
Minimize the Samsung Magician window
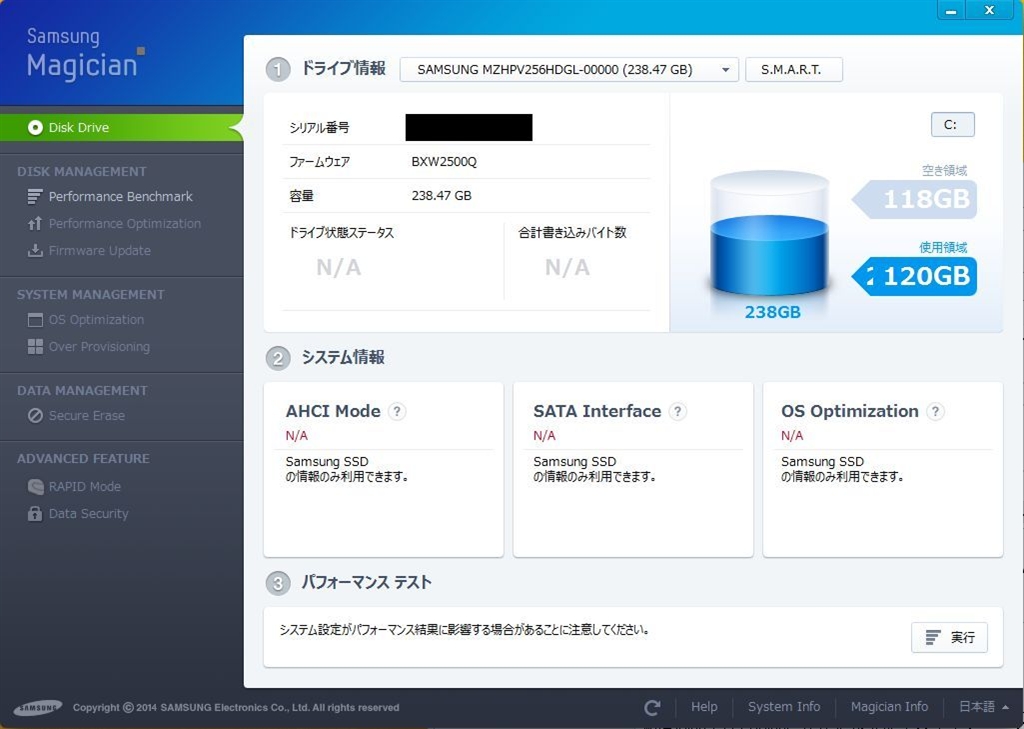[952, 10]
